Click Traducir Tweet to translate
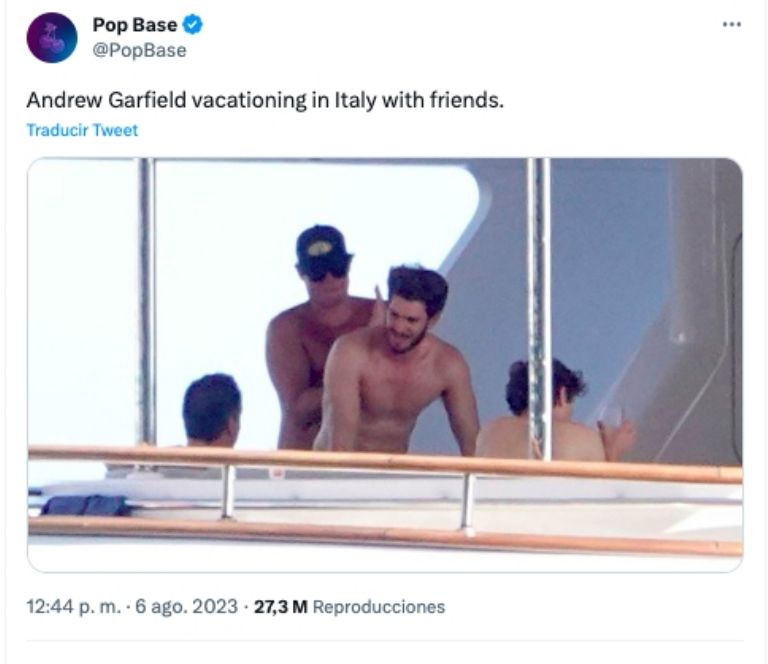Screen dimensions: 768x664 pos(82,130)
